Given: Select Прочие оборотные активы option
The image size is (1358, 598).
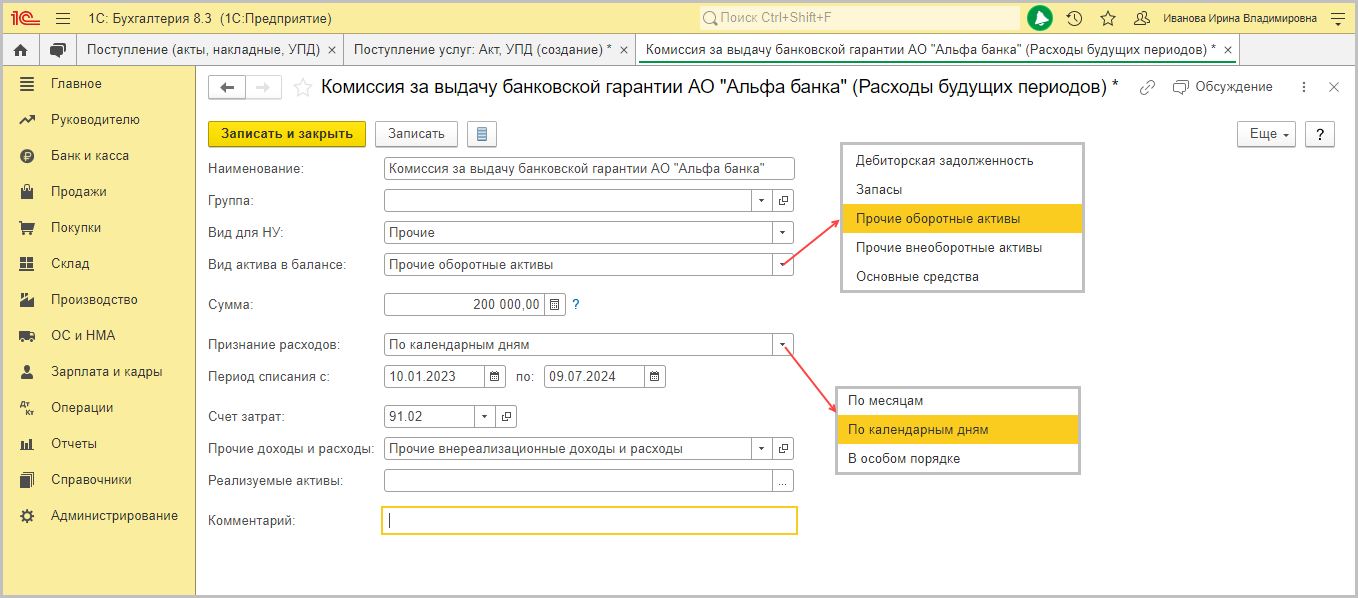Looking at the screenshot, I should [963, 218].
